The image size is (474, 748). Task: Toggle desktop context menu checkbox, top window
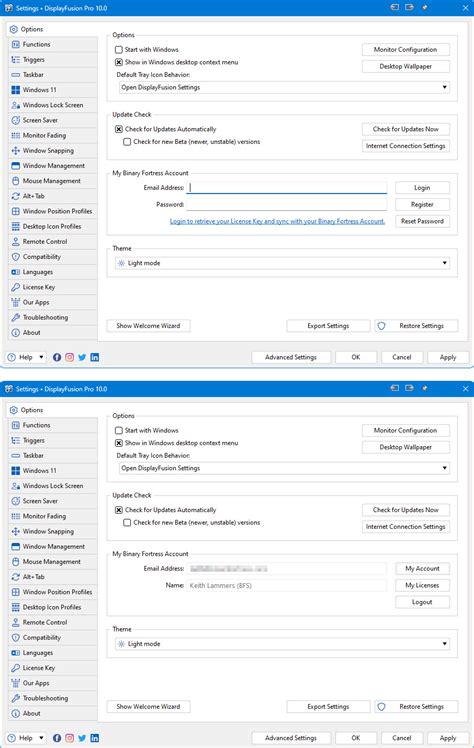click(119, 62)
